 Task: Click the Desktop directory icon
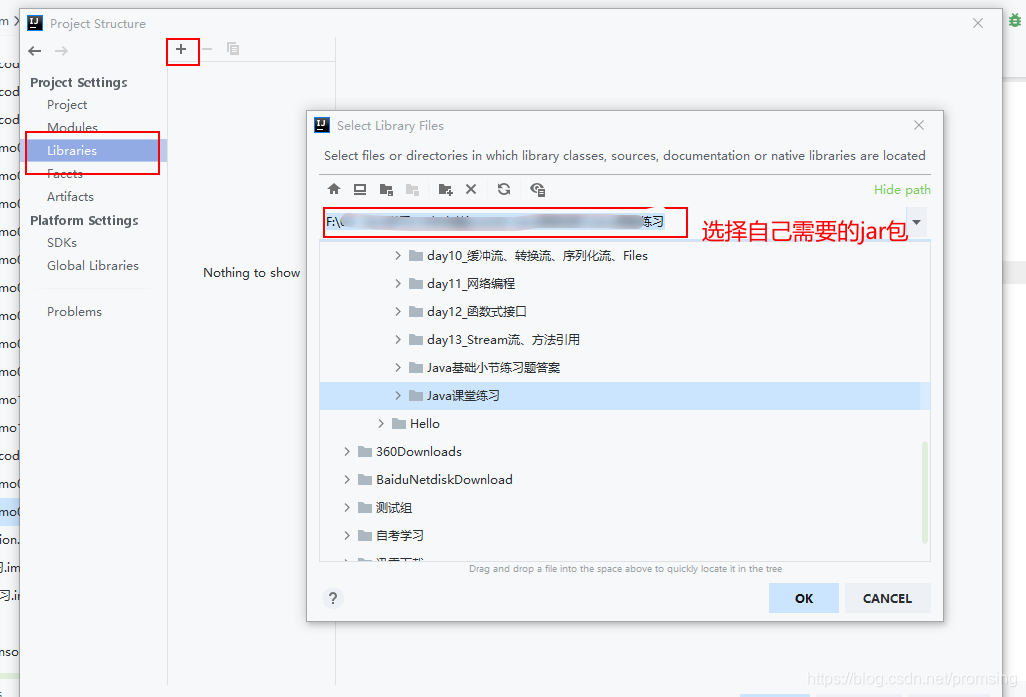(360, 189)
